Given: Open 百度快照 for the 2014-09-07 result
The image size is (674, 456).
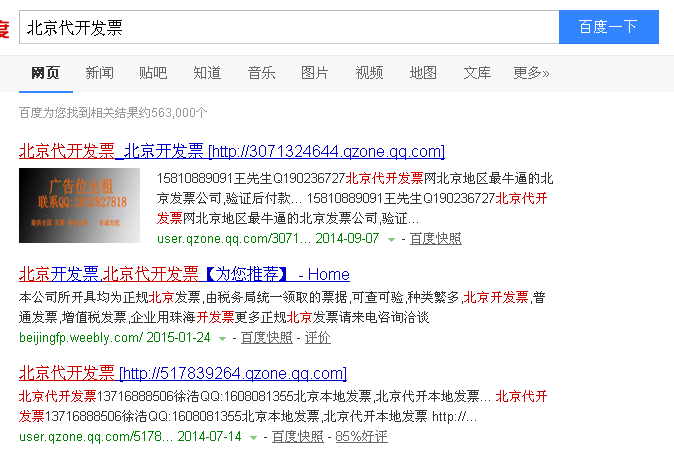Looking at the screenshot, I should click(435, 239).
